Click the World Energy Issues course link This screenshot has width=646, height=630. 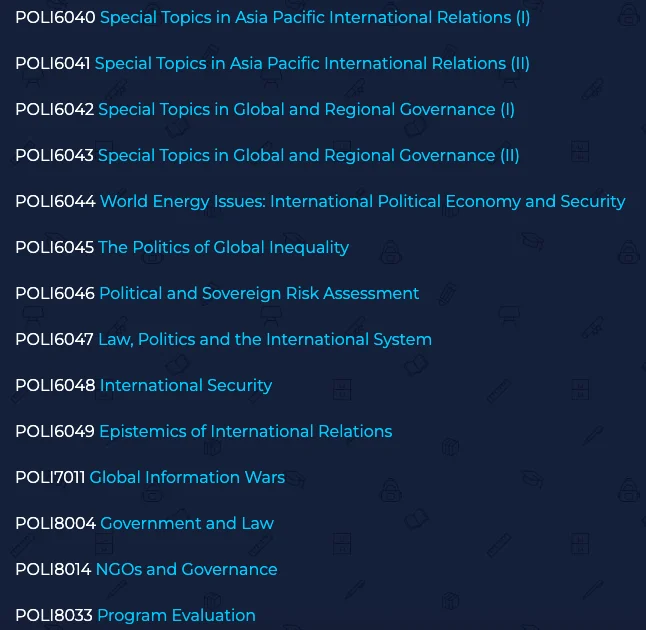click(x=362, y=202)
